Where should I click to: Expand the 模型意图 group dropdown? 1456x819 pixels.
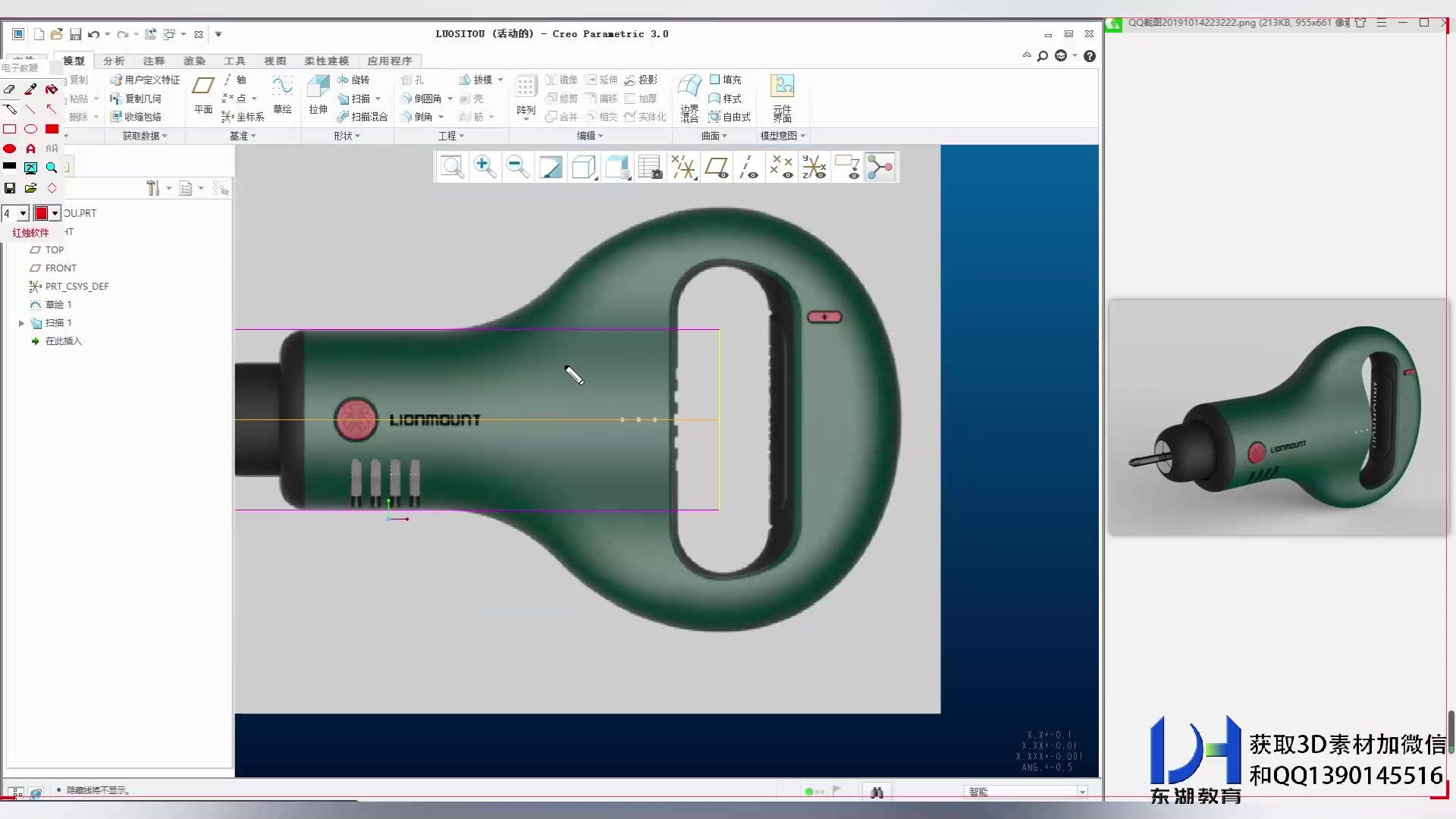783,136
